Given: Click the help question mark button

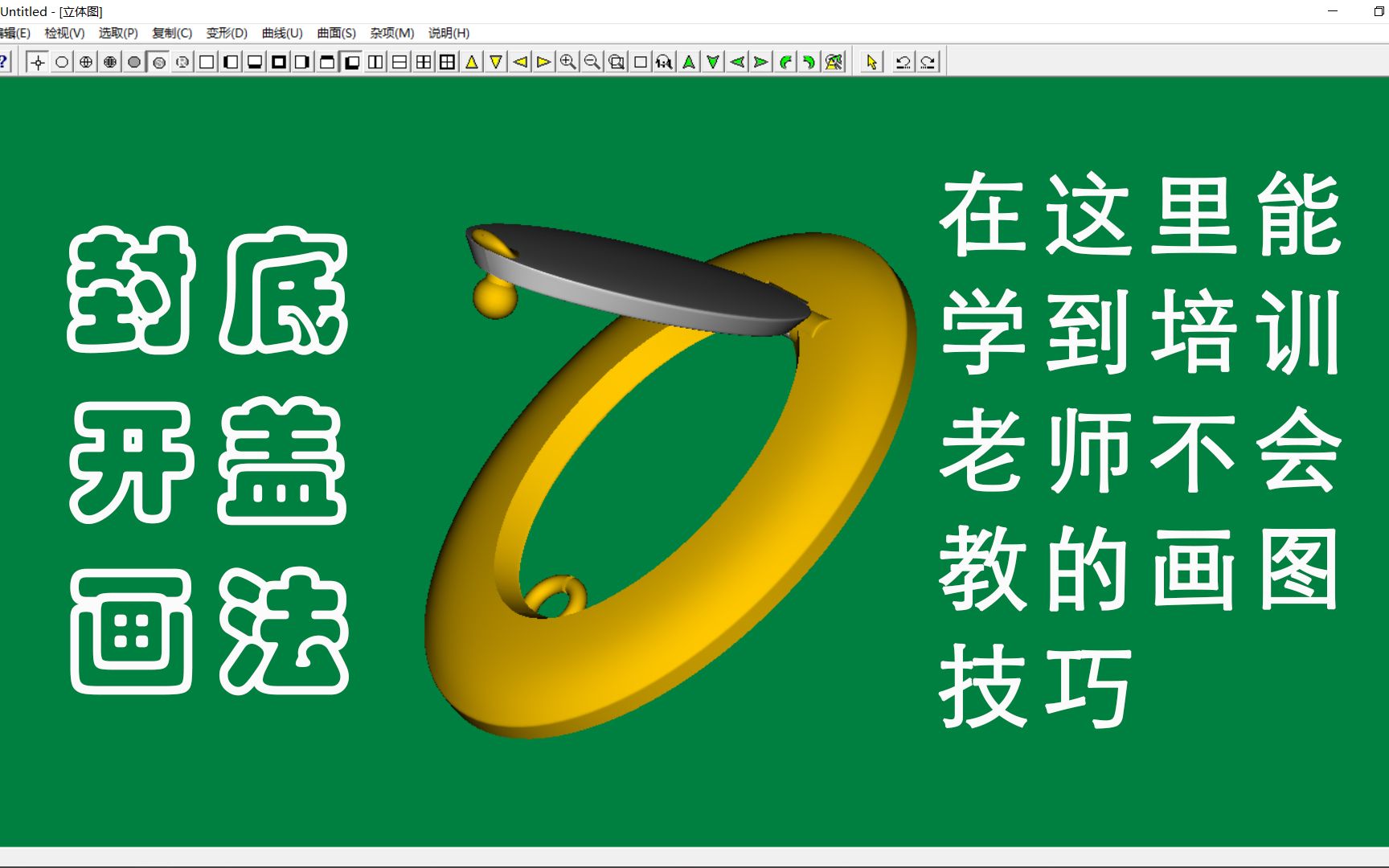Looking at the screenshot, I should [5, 61].
